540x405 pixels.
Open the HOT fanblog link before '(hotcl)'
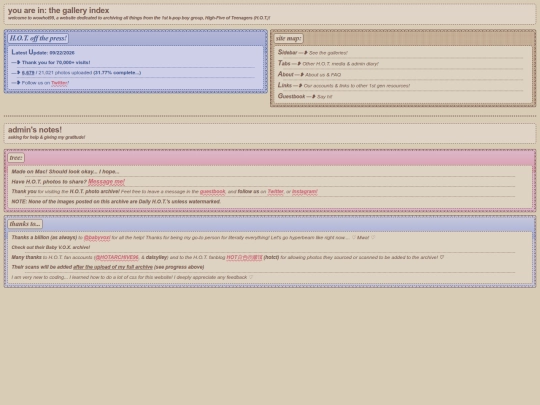244,257
